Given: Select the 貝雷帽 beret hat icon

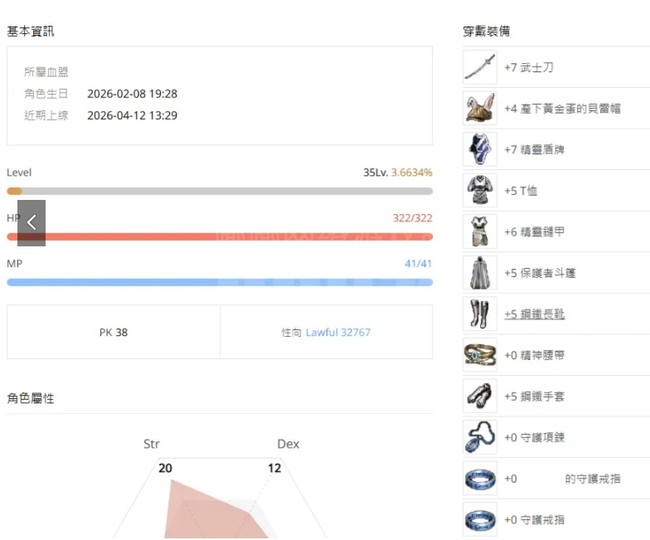Looking at the screenshot, I should pos(480,108).
